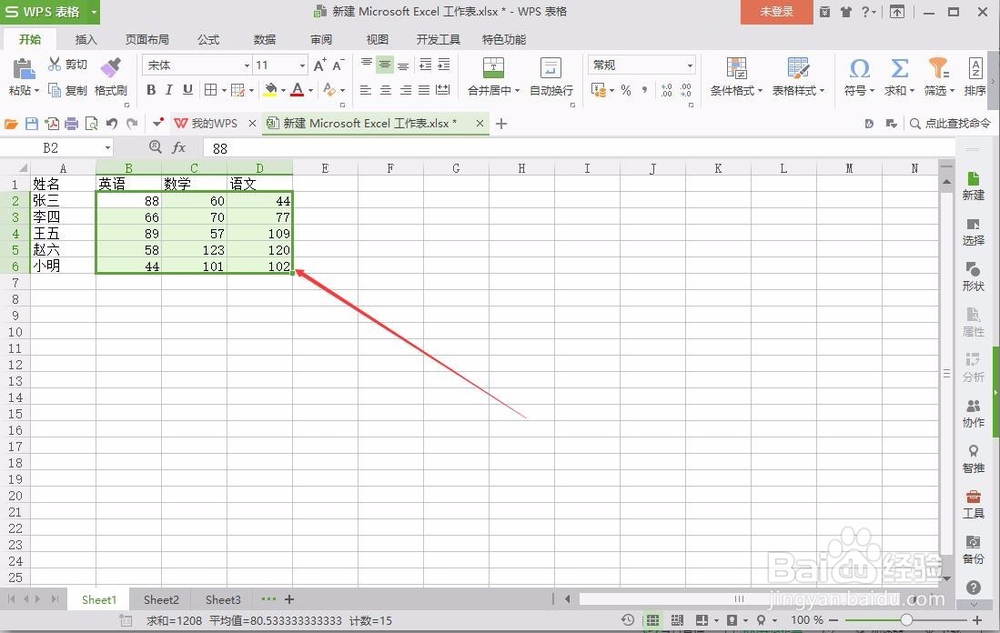Add a new sheet with the plus button
This screenshot has width=1000, height=633.
(x=289, y=599)
